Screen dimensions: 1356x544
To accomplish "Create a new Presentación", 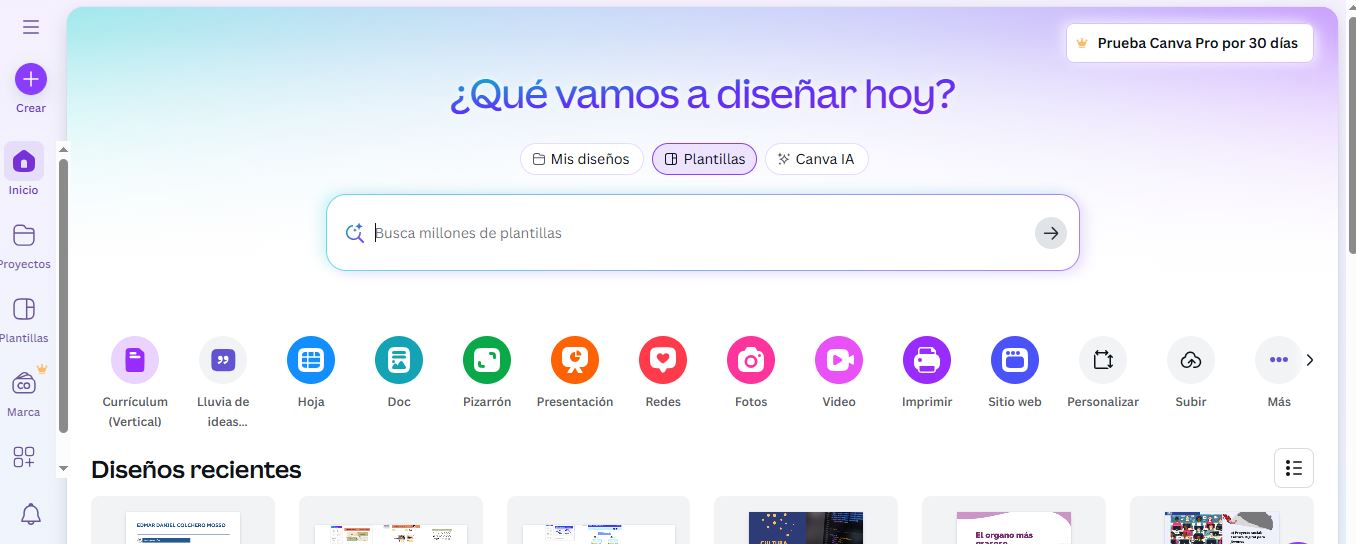I will pos(575,360).
